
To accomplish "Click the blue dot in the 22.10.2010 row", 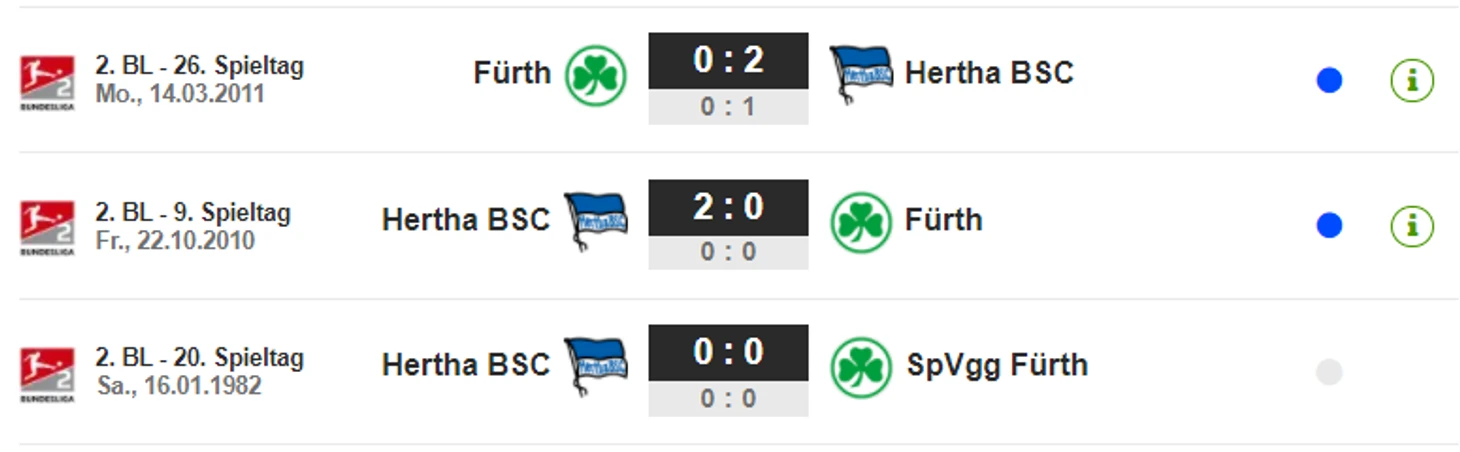I will click(1329, 227).
